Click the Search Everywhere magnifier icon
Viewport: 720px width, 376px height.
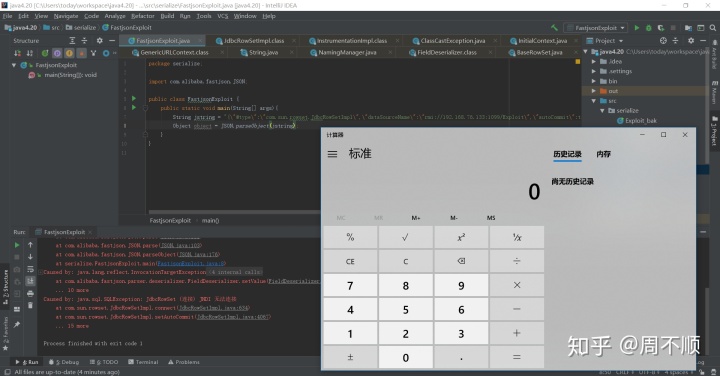(713, 28)
